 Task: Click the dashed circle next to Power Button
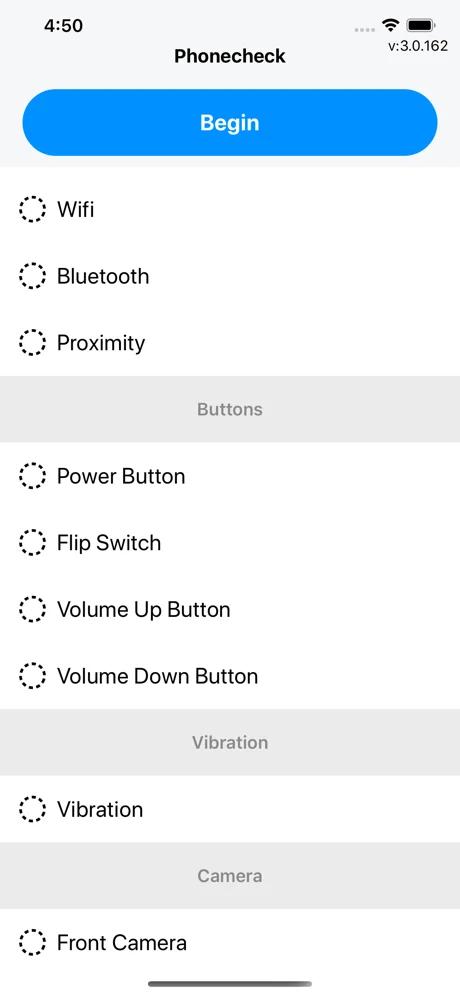point(32,476)
